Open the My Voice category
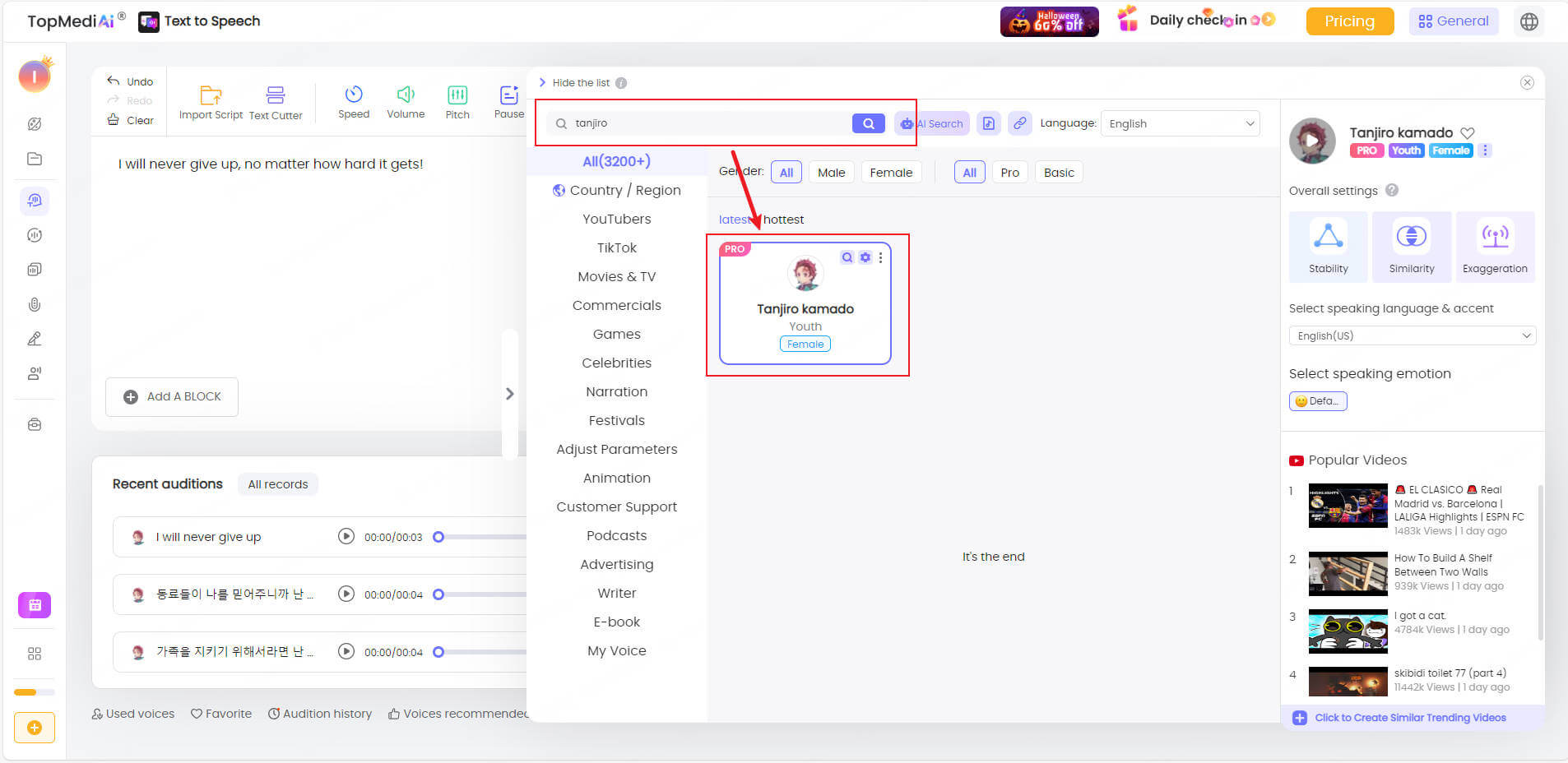This screenshot has height=763, width=1568. click(x=616, y=650)
